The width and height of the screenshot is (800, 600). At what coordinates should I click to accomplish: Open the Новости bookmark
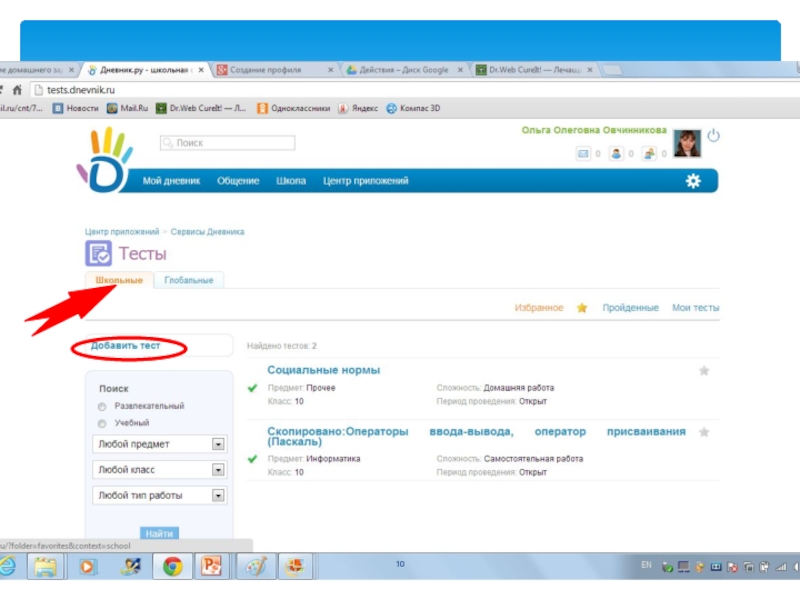coord(76,108)
